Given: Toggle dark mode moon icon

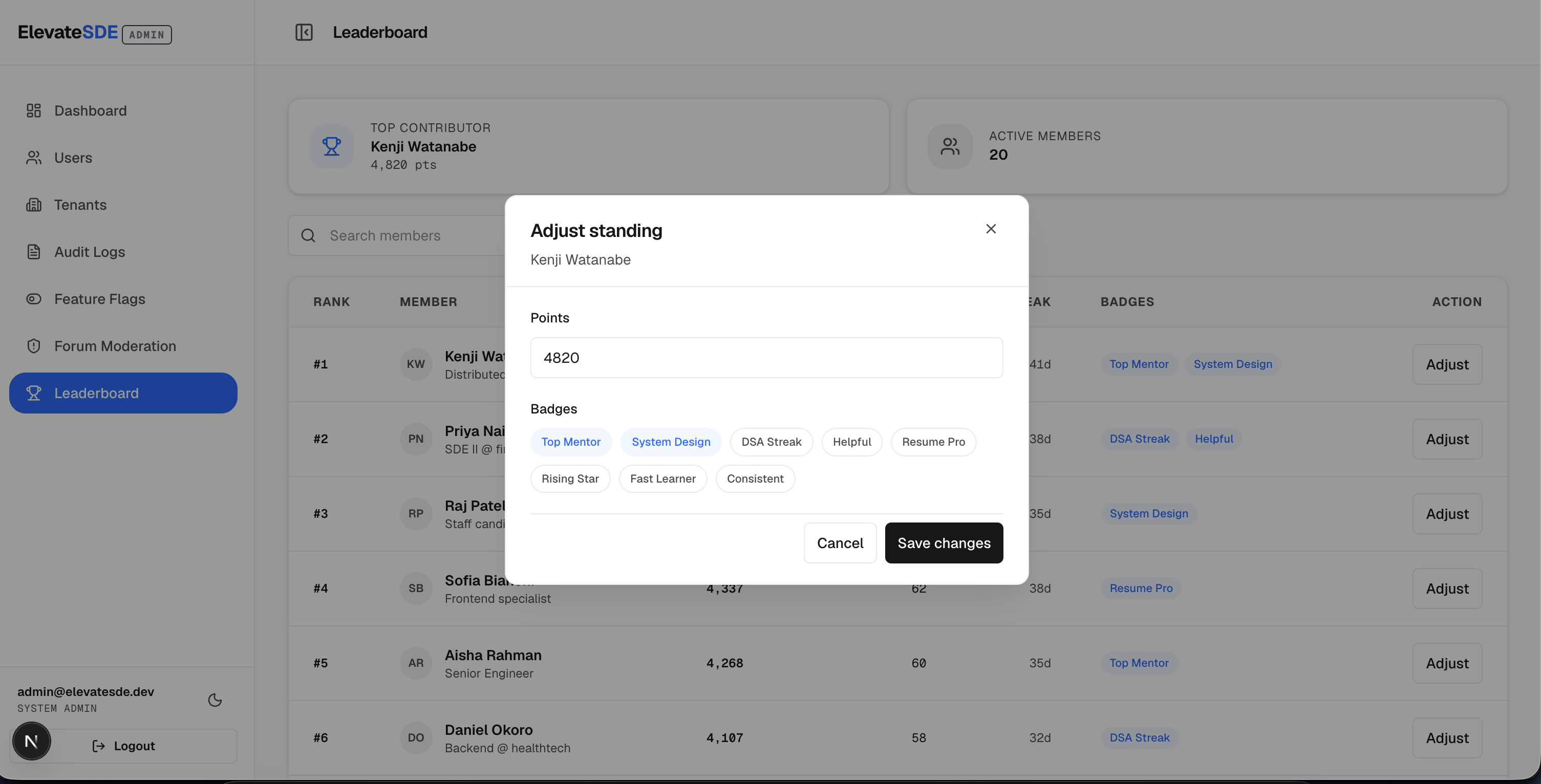Looking at the screenshot, I should [x=215, y=700].
